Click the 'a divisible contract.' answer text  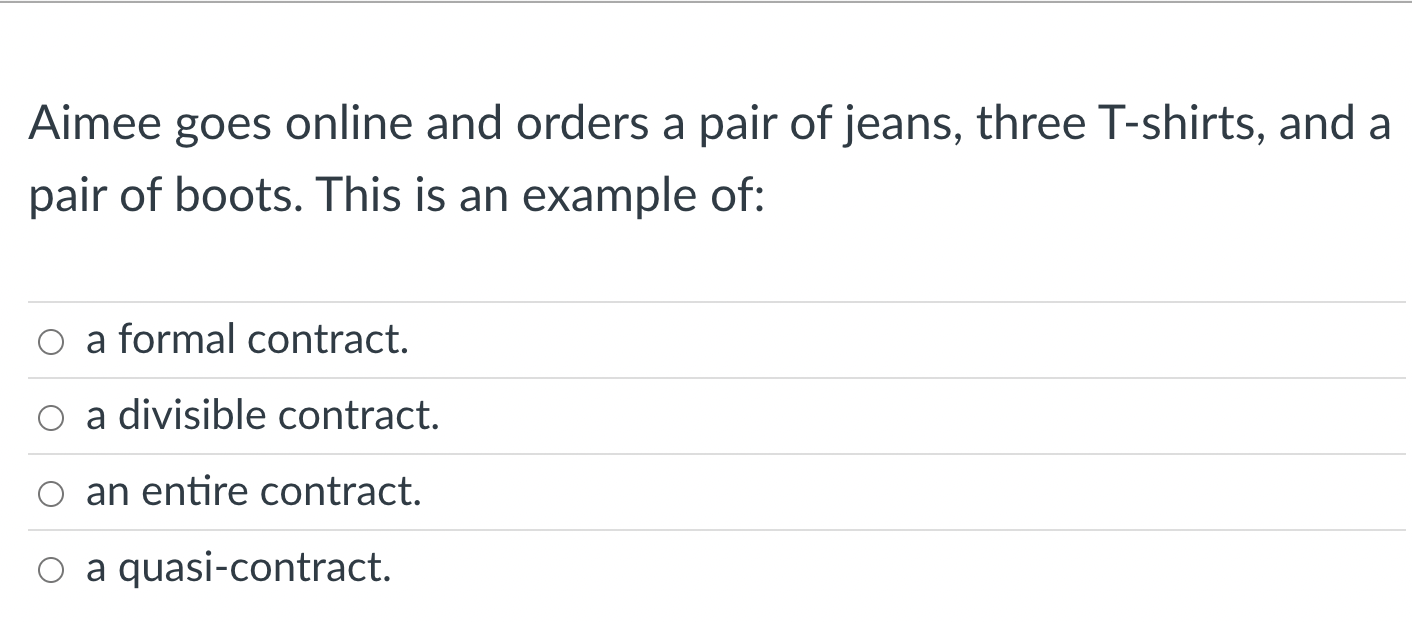tap(263, 416)
